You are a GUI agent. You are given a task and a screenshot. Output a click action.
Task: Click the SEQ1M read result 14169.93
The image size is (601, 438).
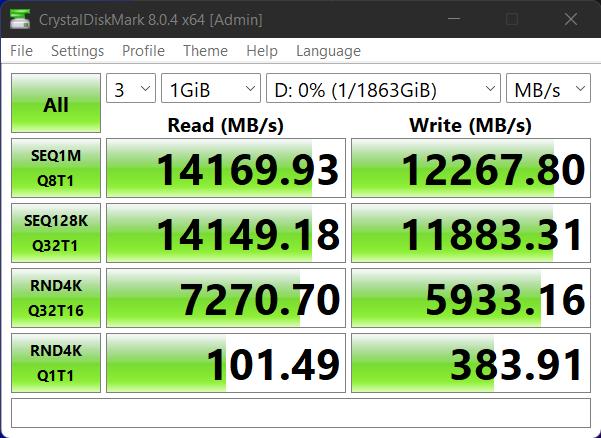point(226,169)
